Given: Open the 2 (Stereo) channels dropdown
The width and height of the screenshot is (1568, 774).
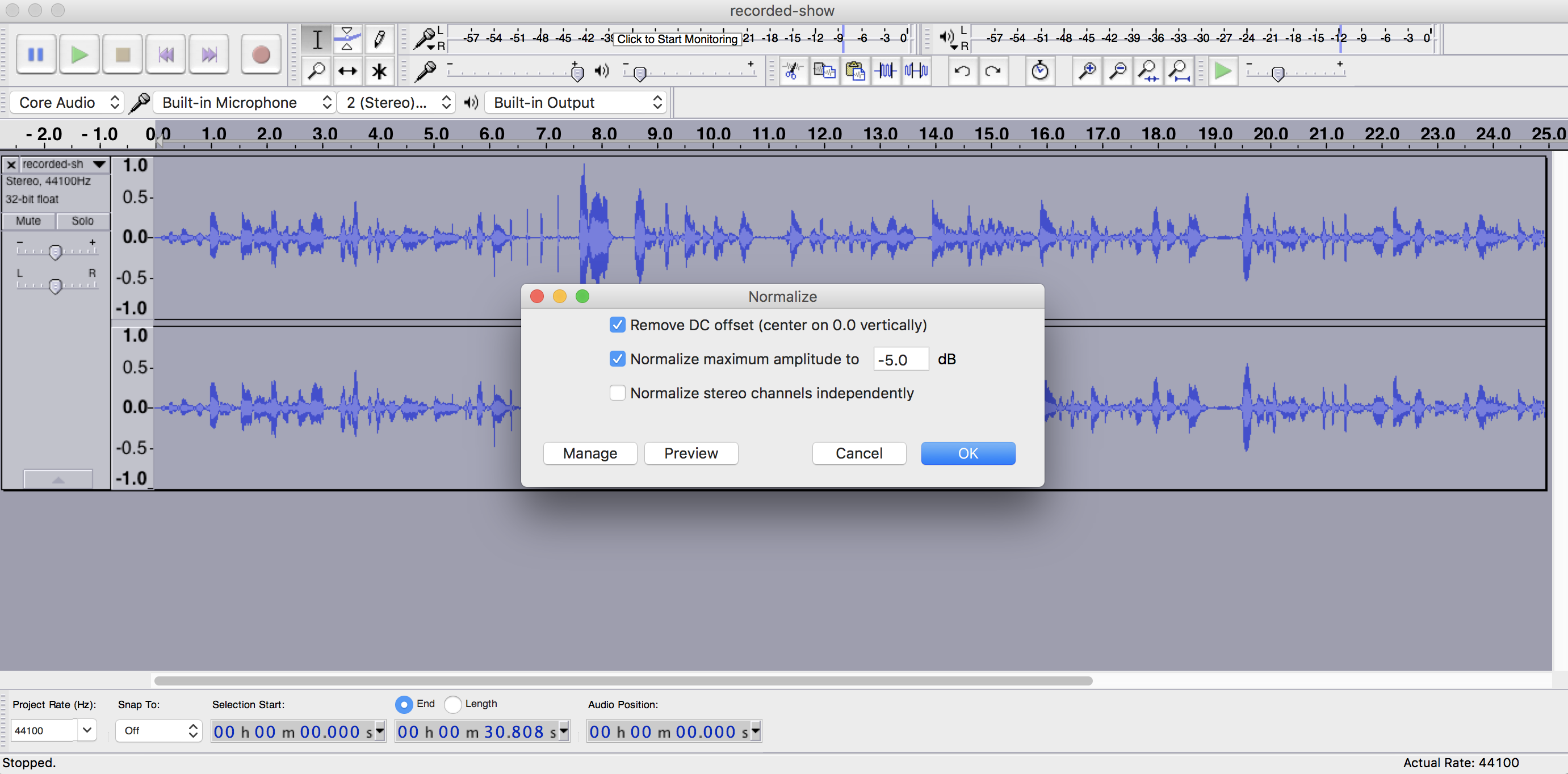Looking at the screenshot, I should coord(396,102).
